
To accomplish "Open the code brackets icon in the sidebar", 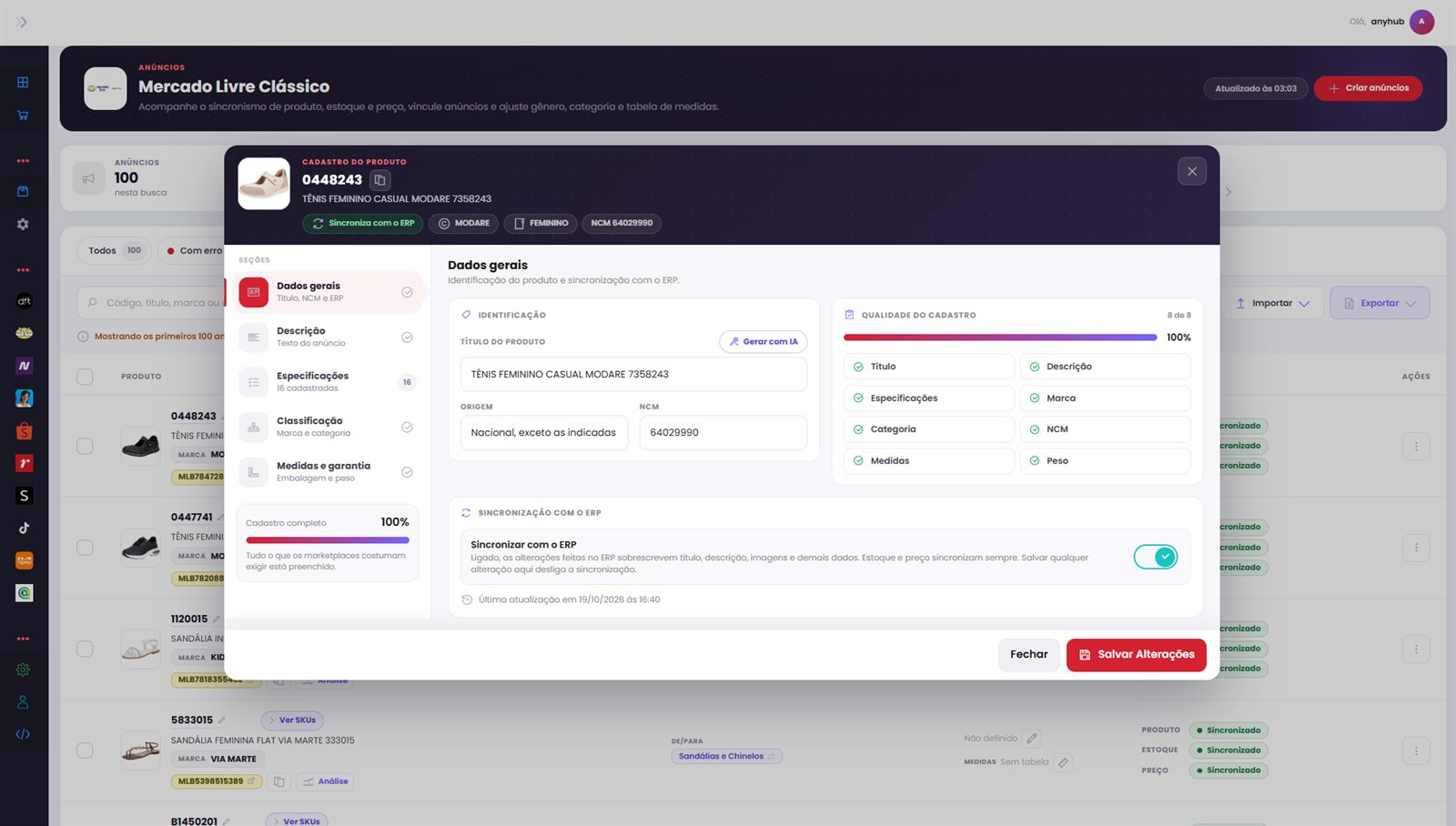I will tap(23, 734).
